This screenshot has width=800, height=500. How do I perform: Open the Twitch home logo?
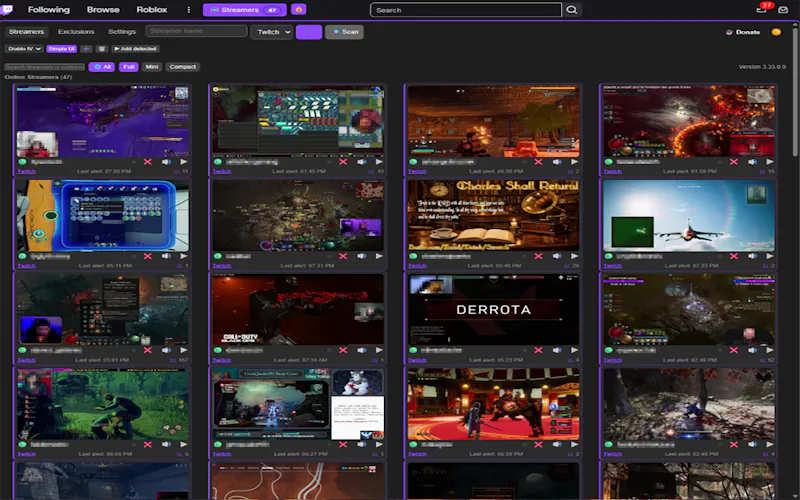7,9
